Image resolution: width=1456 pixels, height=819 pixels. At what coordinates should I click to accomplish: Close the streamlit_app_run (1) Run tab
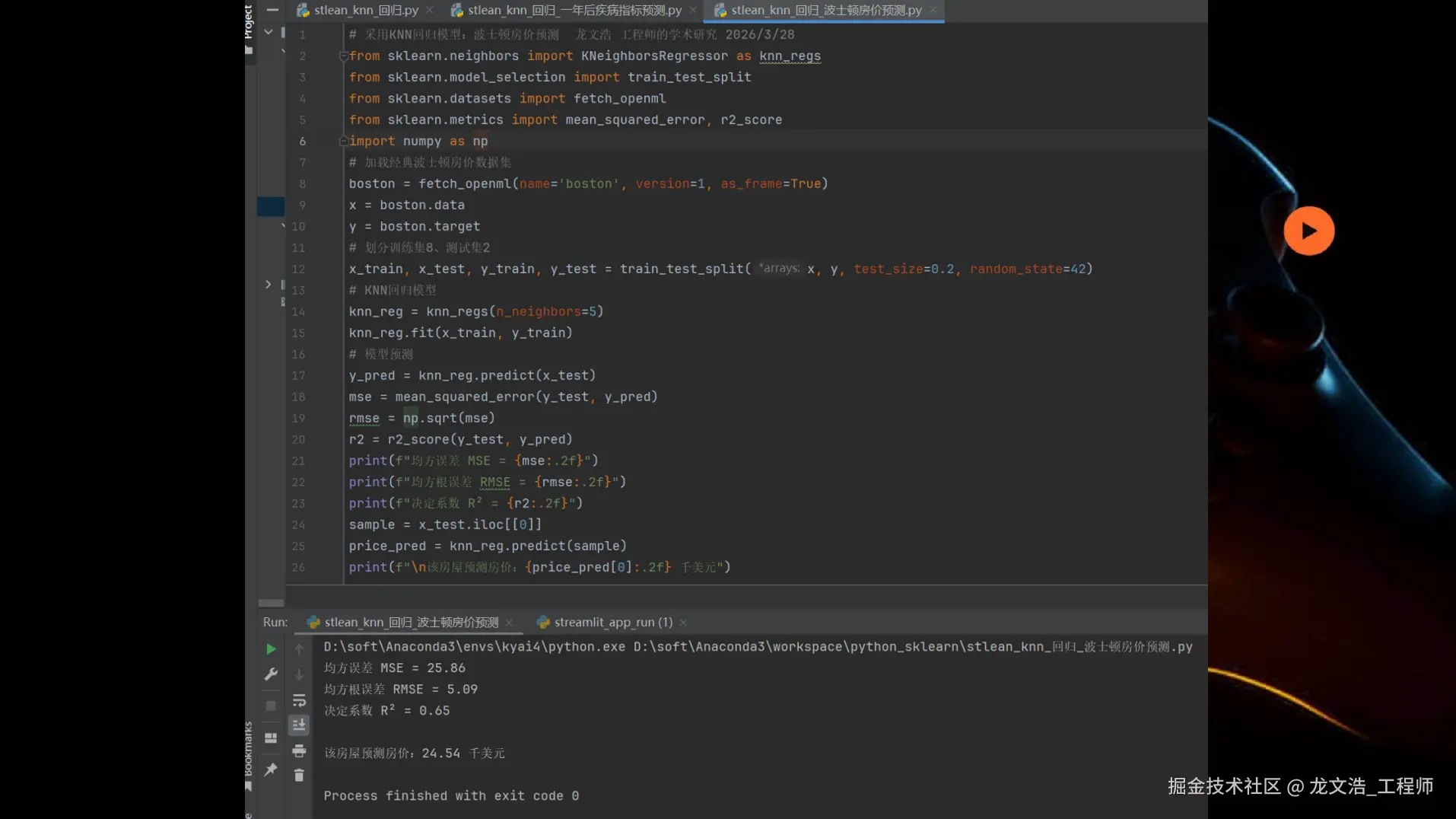point(684,623)
